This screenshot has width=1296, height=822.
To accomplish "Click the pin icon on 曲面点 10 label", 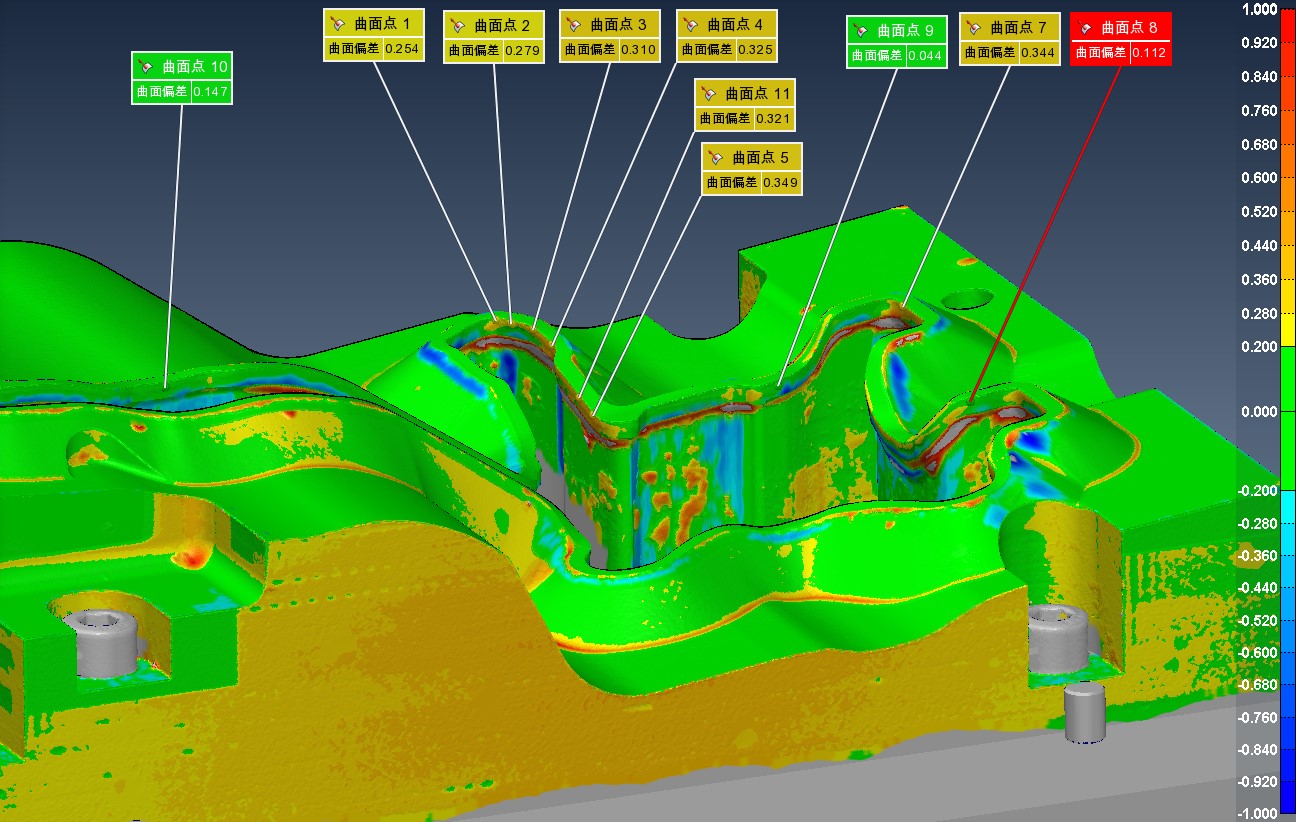I will (x=147, y=67).
